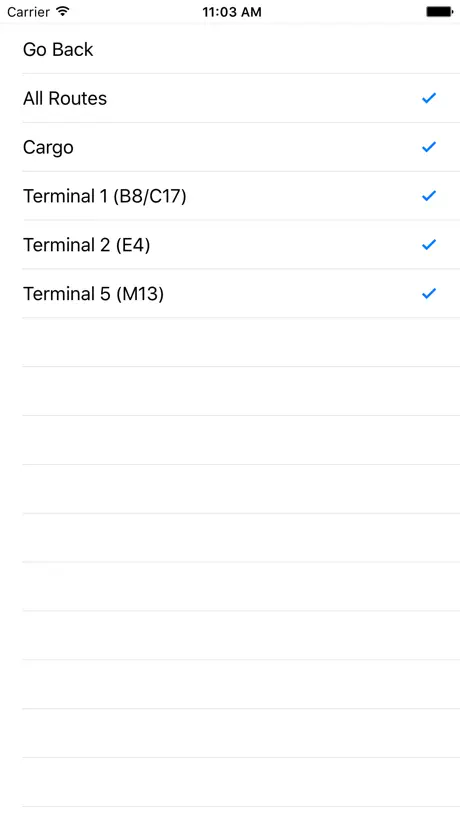Click the M13 stop code text
Image resolution: width=460 pixels, height=818 pixels.
point(140,294)
